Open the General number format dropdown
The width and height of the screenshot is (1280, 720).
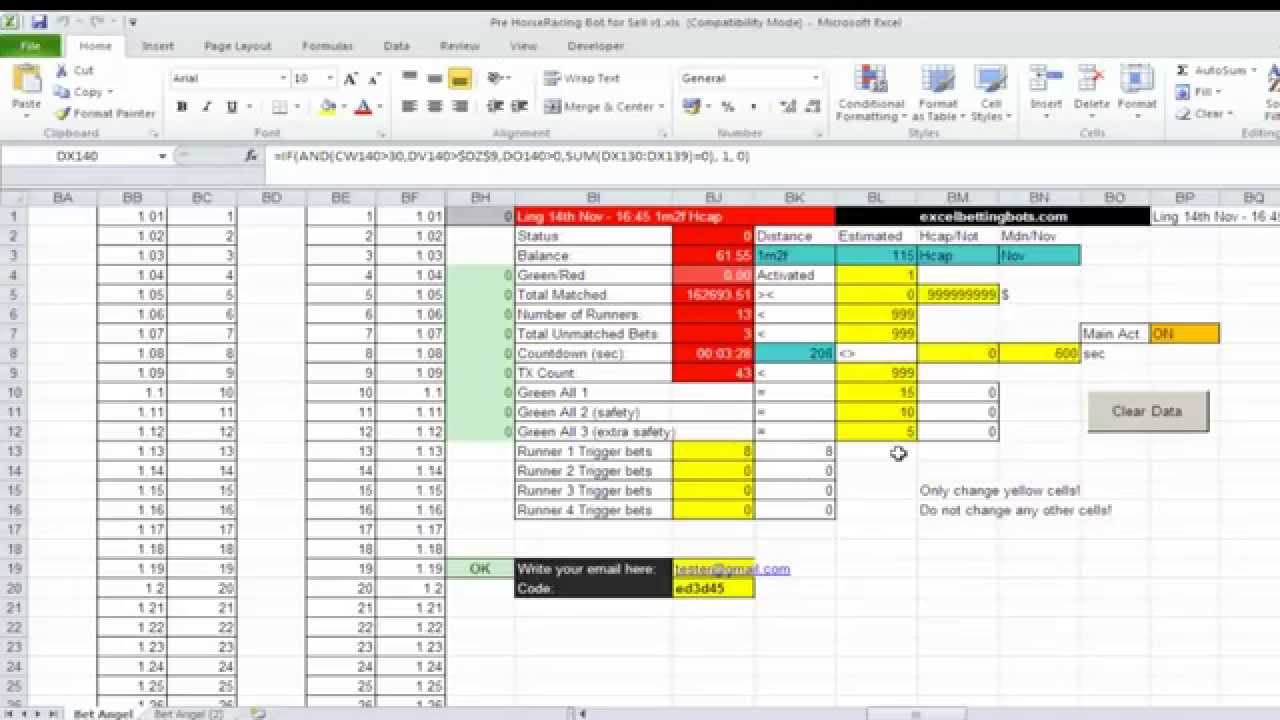[816, 78]
